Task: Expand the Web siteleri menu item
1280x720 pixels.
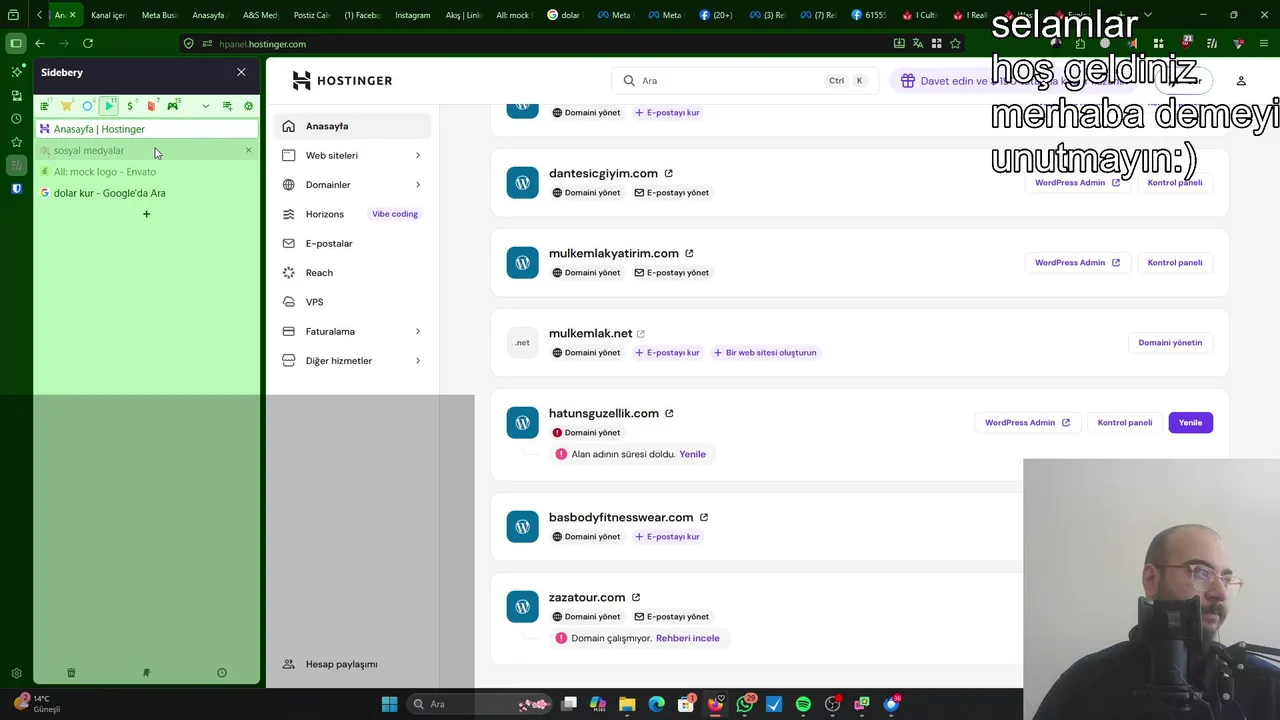Action: tap(353, 155)
